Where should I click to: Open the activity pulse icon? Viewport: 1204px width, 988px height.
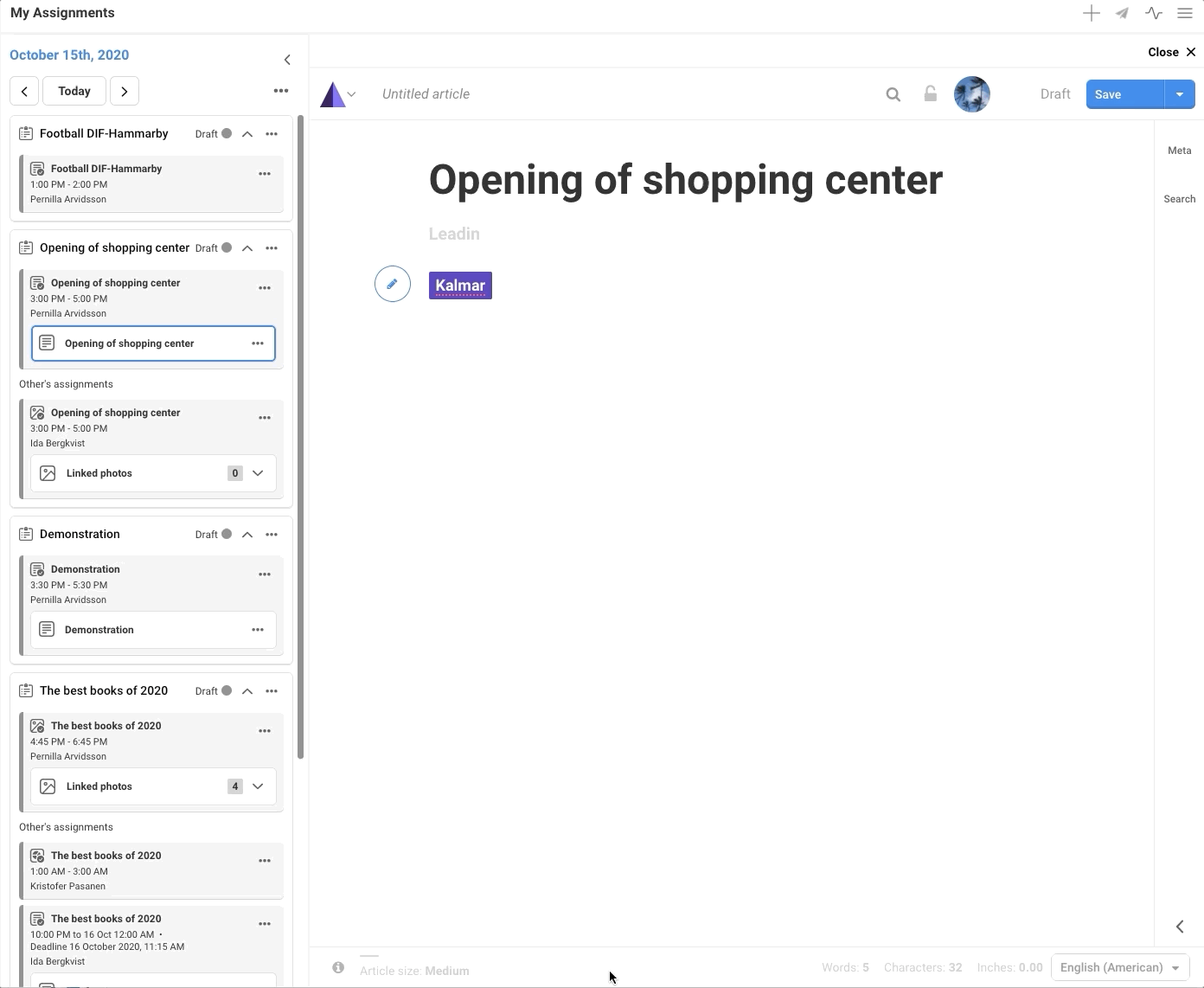pos(1153,13)
